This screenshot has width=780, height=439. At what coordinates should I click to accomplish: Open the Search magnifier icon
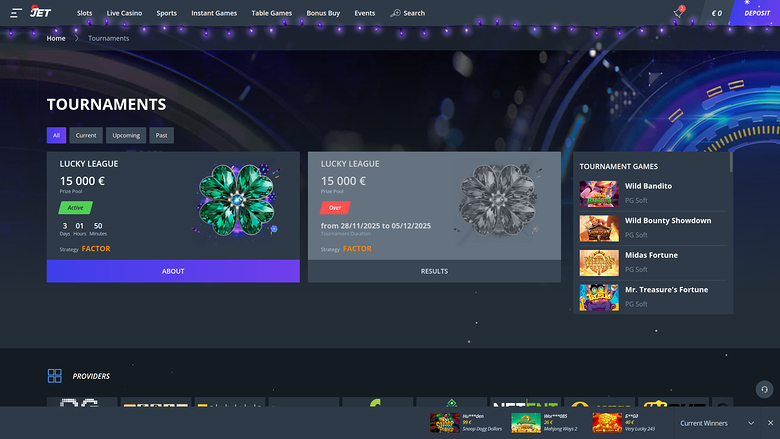(x=395, y=13)
